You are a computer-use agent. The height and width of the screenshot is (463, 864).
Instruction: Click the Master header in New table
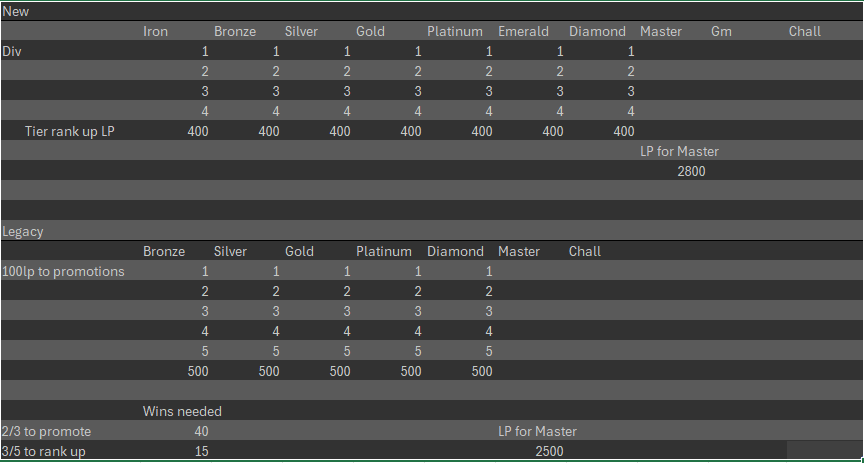pyautogui.click(x=661, y=31)
